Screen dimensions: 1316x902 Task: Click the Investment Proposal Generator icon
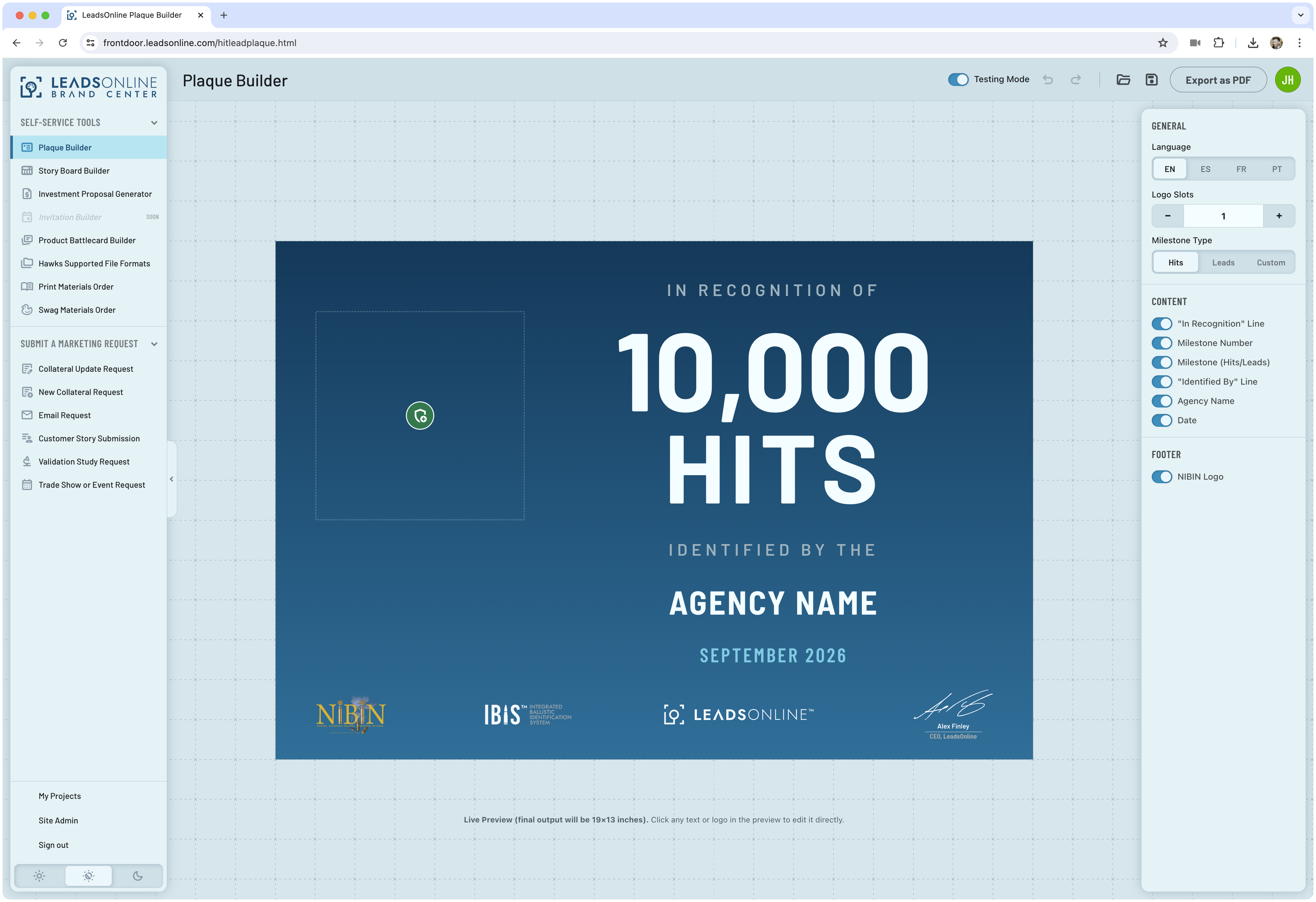pyautogui.click(x=27, y=194)
